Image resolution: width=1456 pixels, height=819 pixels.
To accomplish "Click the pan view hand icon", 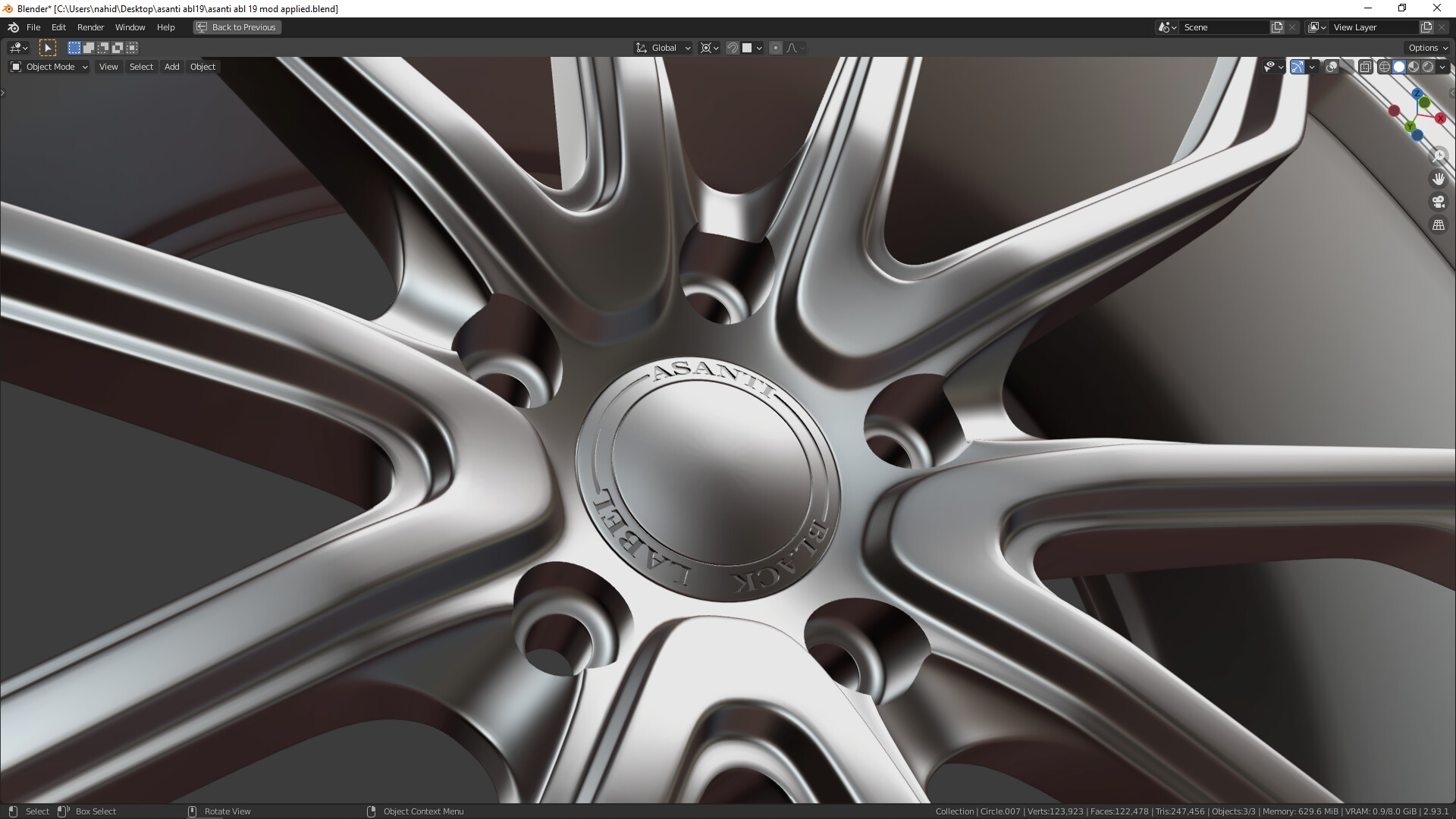I will (1439, 179).
